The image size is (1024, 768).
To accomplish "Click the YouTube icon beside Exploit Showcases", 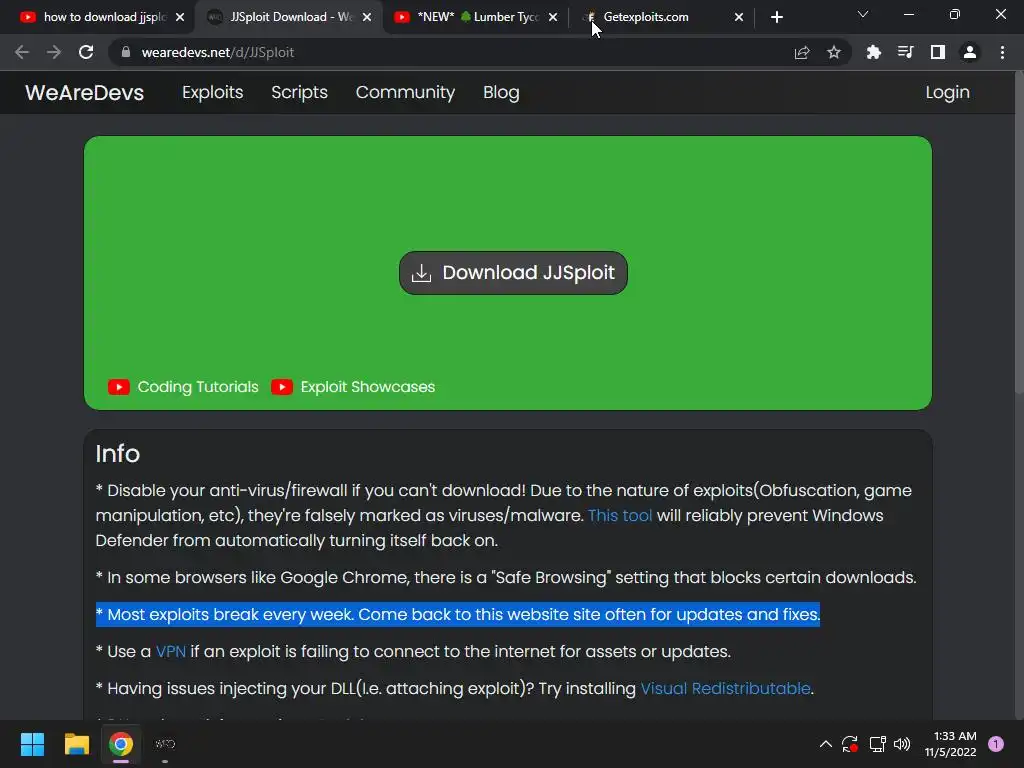I will tap(282, 387).
